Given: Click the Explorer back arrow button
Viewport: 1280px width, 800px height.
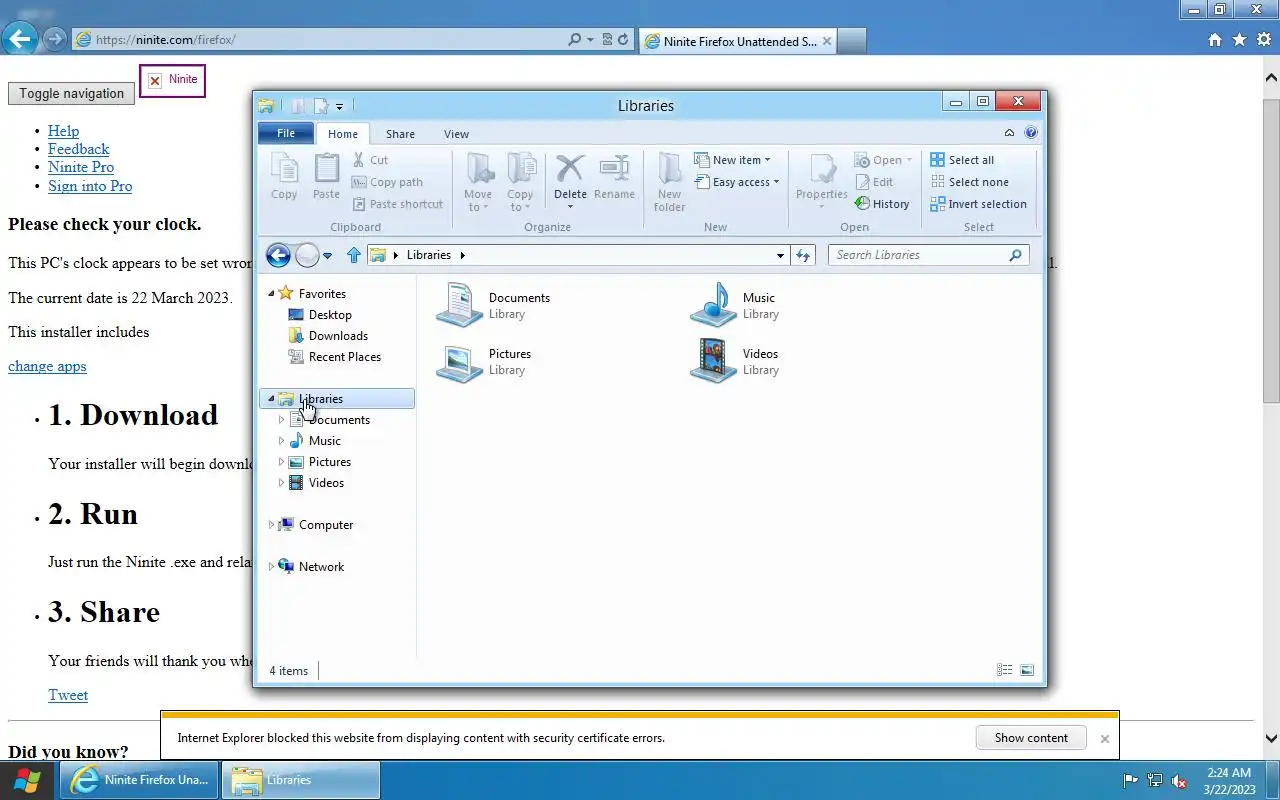Looking at the screenshot, I should tap(278, 255).
